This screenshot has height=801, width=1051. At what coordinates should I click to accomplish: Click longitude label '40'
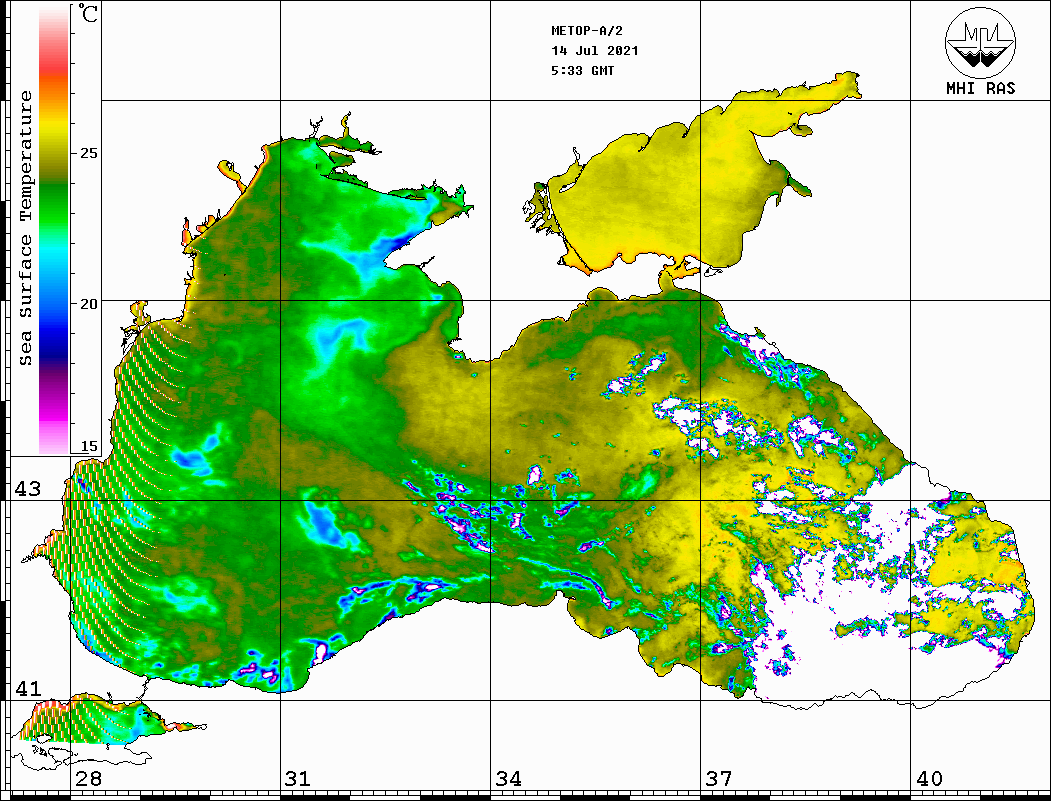pyautogui.click(x=928, y=778)
